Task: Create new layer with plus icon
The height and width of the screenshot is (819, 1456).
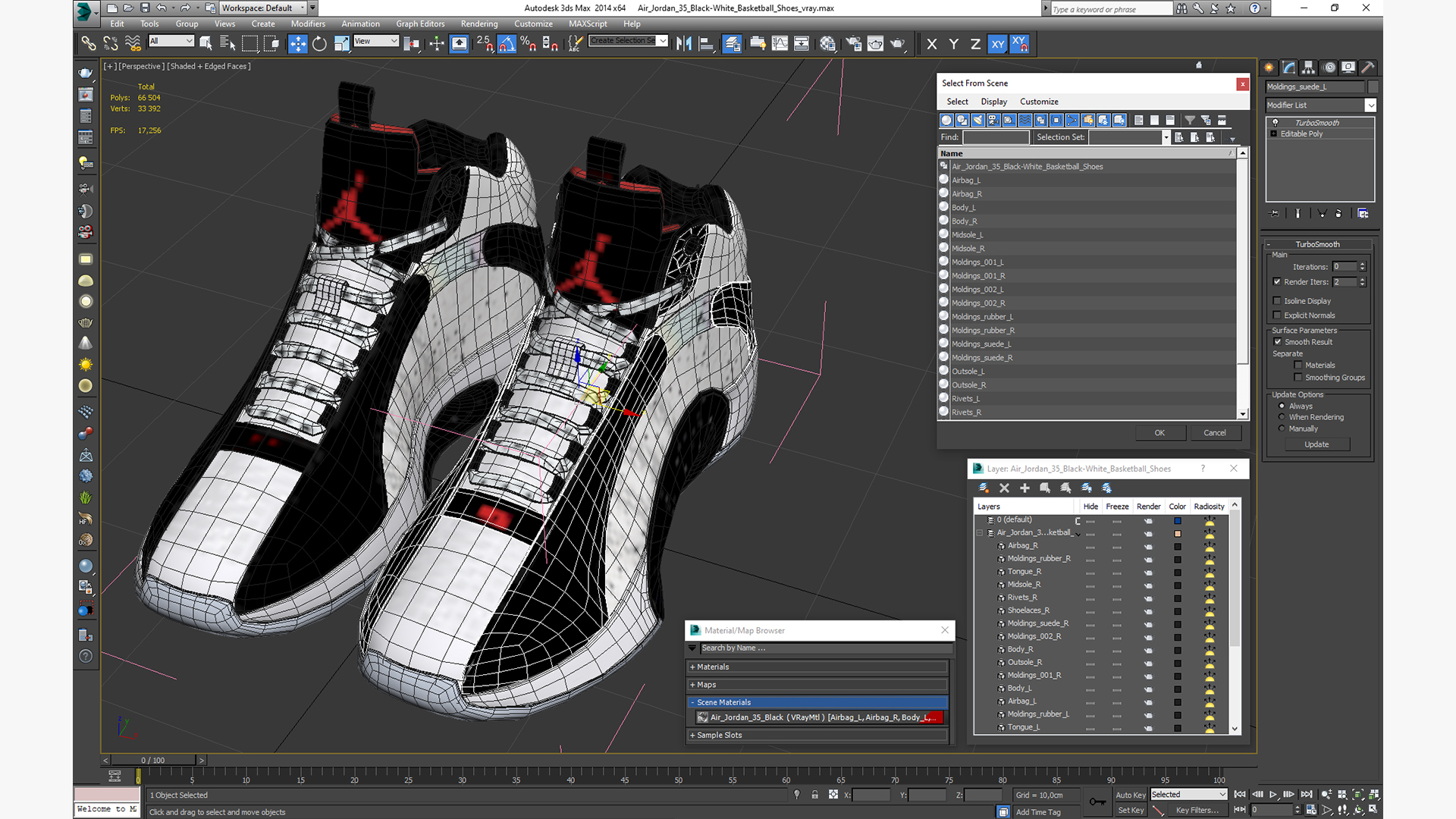Action: (x=1025, y=488)
